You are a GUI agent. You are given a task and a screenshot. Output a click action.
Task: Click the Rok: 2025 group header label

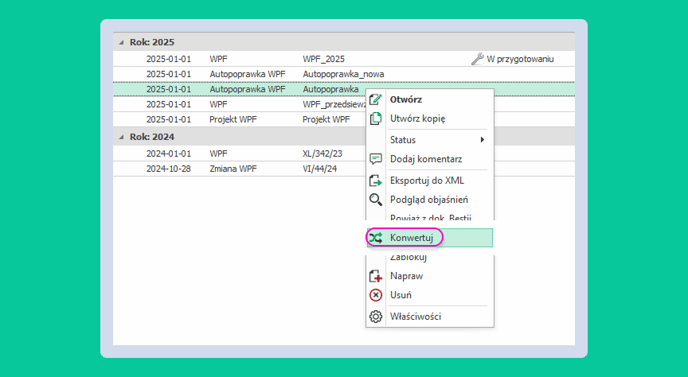click(x=152, y=43)
